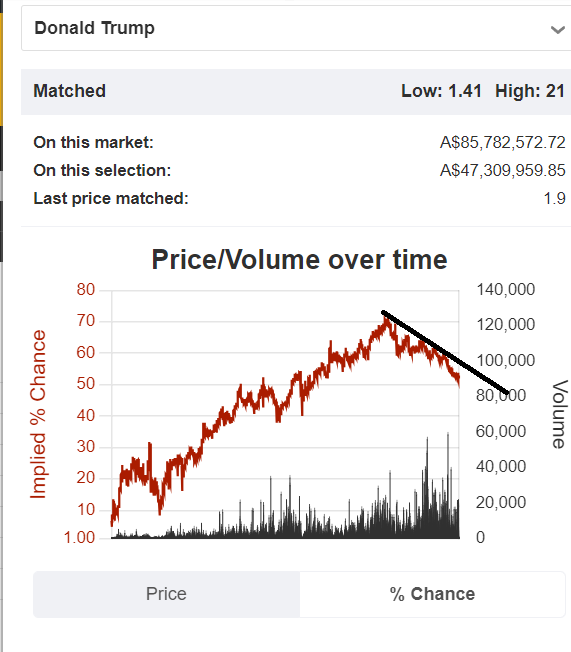Click the On this market label
The image size is (571, 652).
pos(94,142)
